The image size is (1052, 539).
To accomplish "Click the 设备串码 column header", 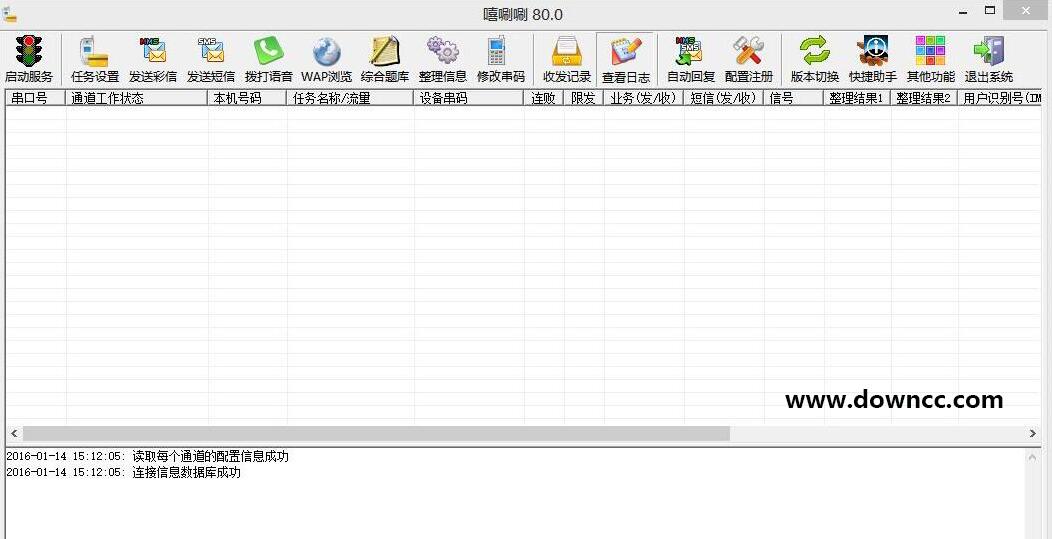I will pos(469,98).
